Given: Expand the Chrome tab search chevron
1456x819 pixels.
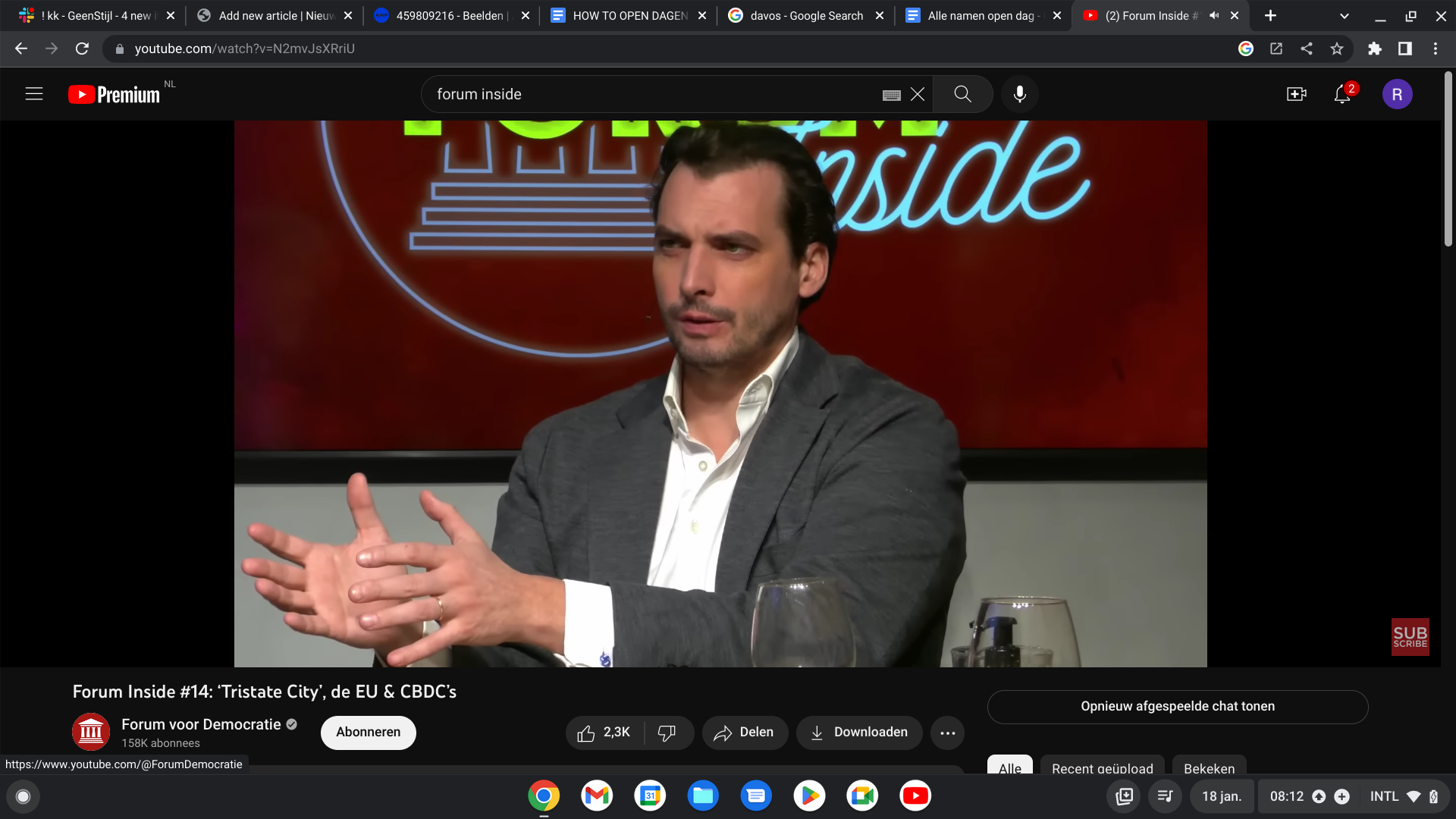Looking at the screenshot, I should [1345, 16].
